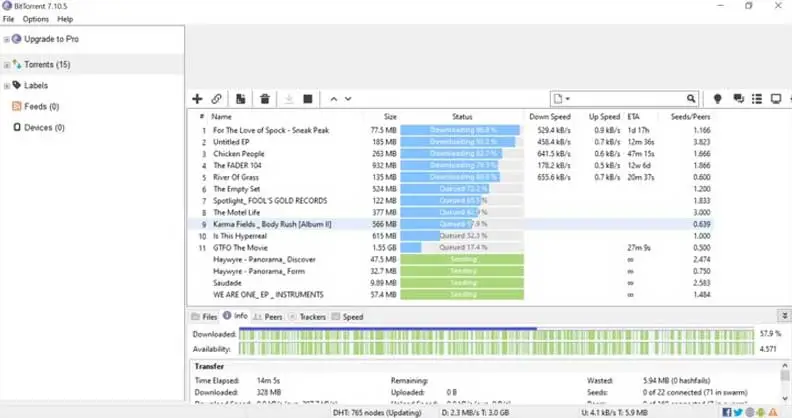
Task: Click the chat bubbles toolbar icon
Action: 738,99
